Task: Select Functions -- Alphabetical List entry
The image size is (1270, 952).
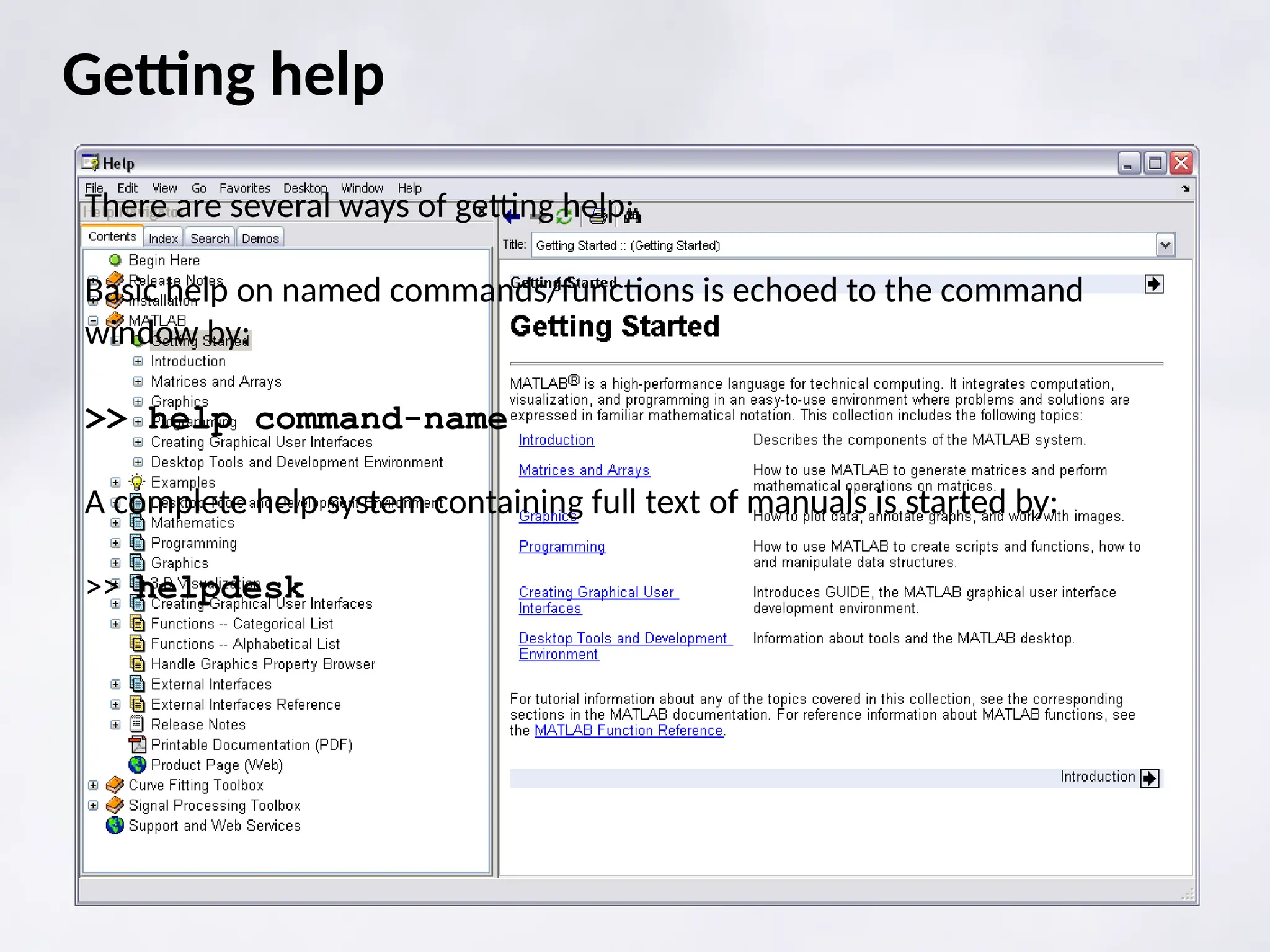Action: [x=245, y=644]
